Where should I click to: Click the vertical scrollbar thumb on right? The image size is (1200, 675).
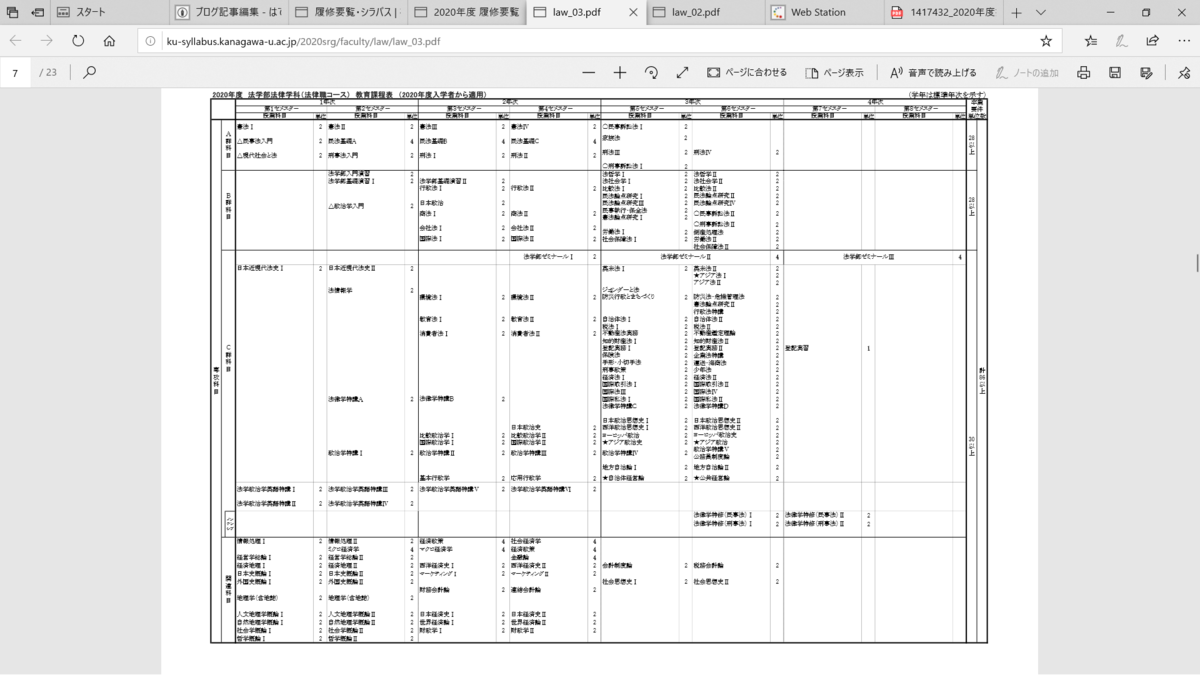(1196, 263)
